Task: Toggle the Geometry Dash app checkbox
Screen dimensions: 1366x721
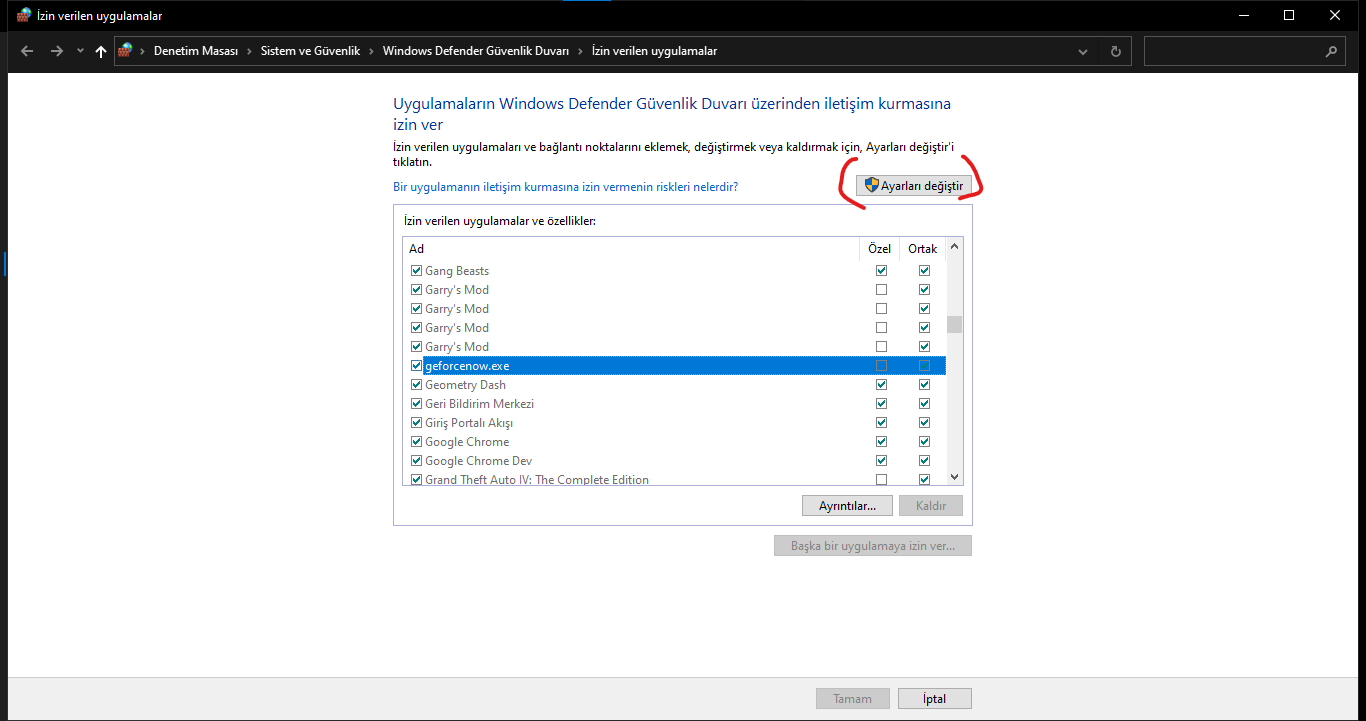Action: (417, 385)
